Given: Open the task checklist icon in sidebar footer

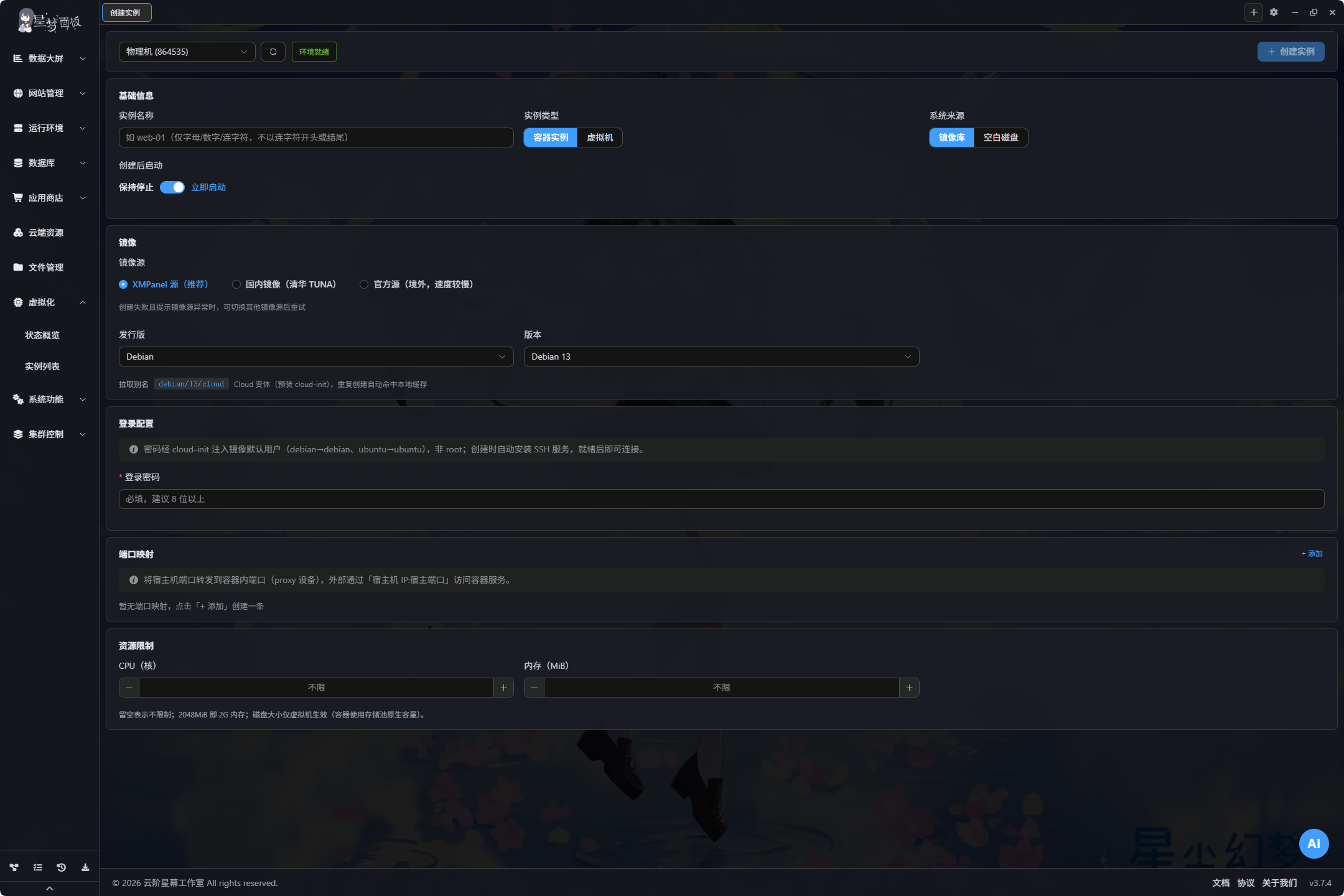Looking at the screenshot, I should (x=37, y=867).
